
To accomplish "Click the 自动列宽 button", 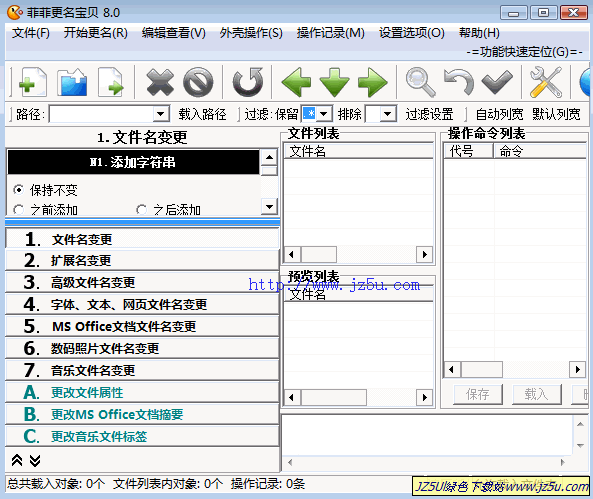I will (x=499, y=114).
